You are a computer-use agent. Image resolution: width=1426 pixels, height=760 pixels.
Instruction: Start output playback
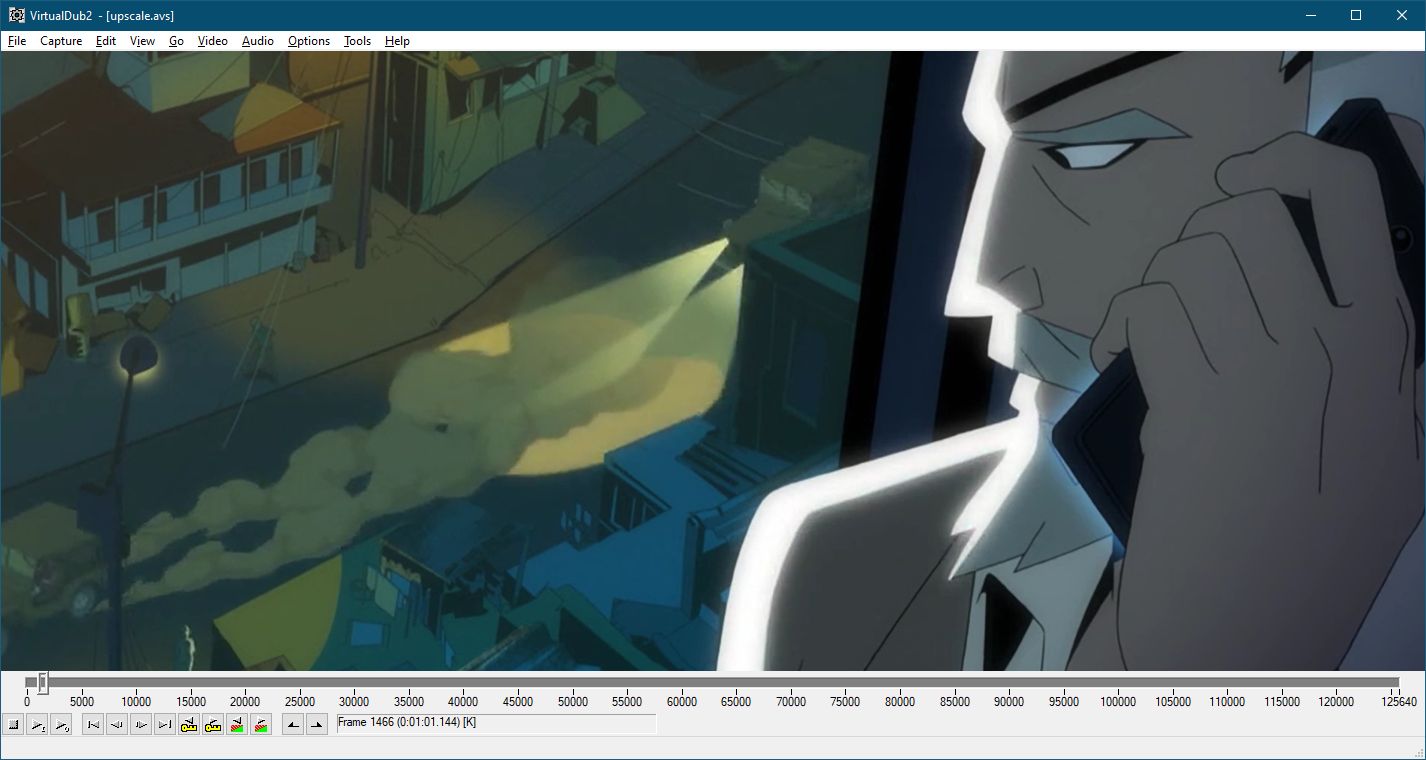(61, 725)
